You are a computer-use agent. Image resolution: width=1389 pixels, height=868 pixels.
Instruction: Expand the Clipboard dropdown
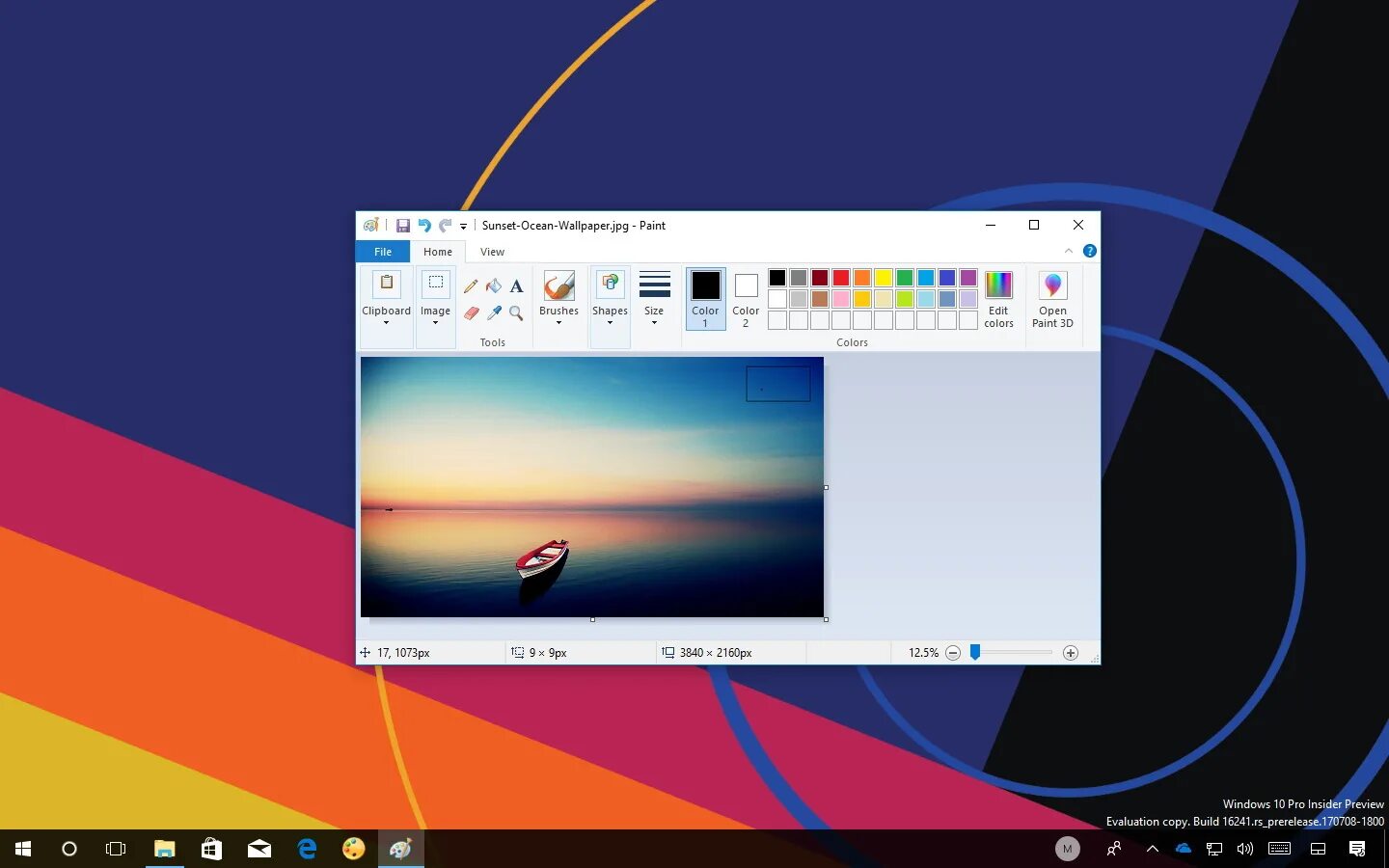[x=386, y=307]
